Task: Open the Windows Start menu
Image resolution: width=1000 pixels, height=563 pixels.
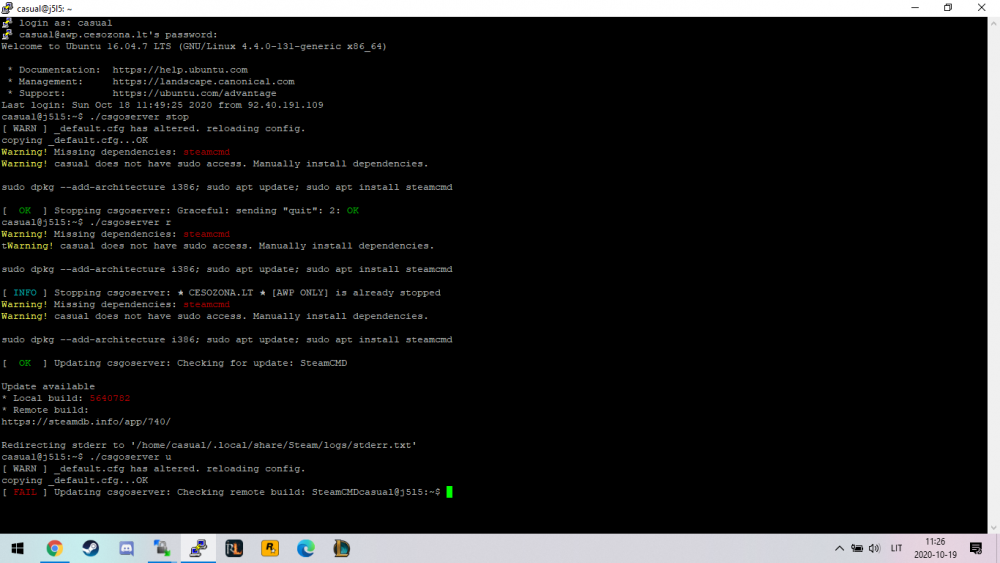Action: point(18,548)
